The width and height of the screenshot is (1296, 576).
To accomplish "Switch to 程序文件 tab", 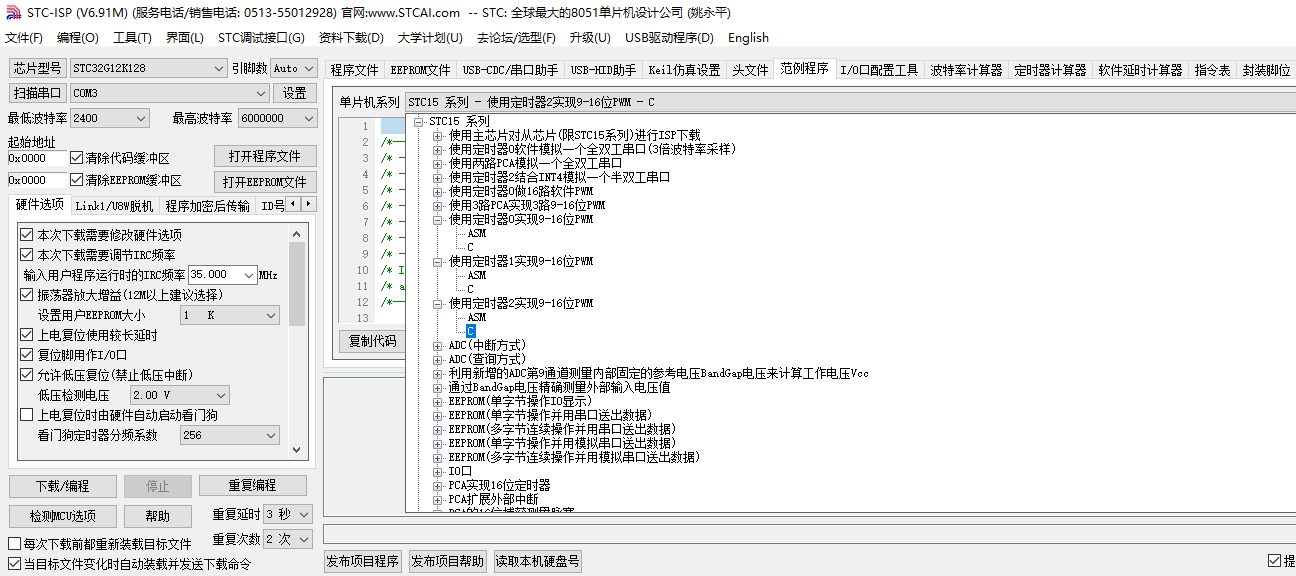I will pyautogui.click(x=355, y=70).
